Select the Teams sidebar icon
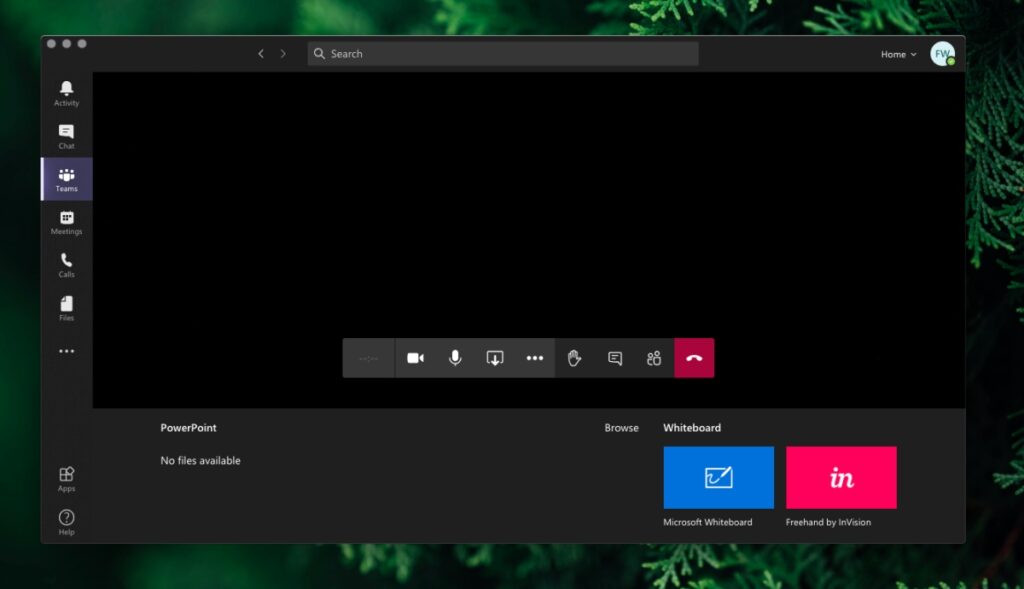 point(67,179)
